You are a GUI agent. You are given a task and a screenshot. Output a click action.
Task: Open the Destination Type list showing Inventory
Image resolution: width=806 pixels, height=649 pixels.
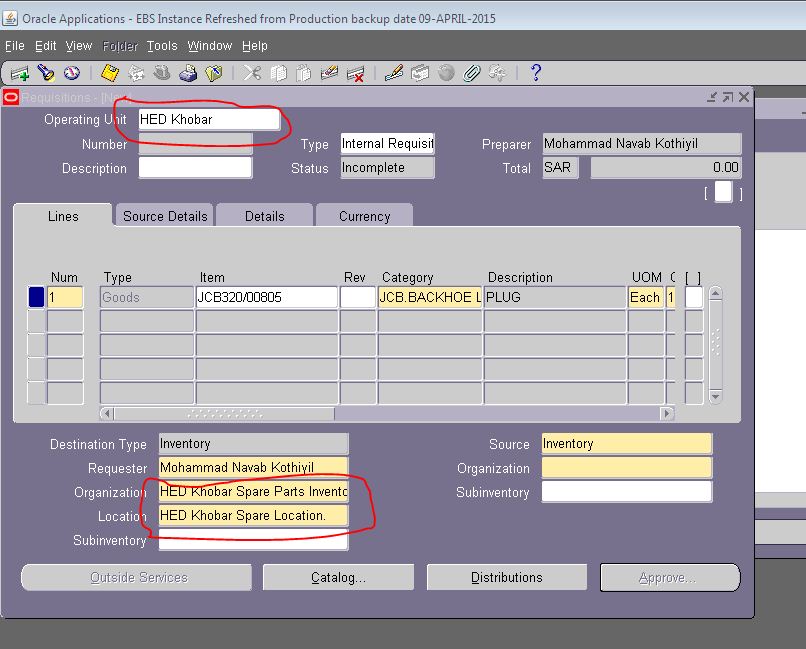click(252, 443)
